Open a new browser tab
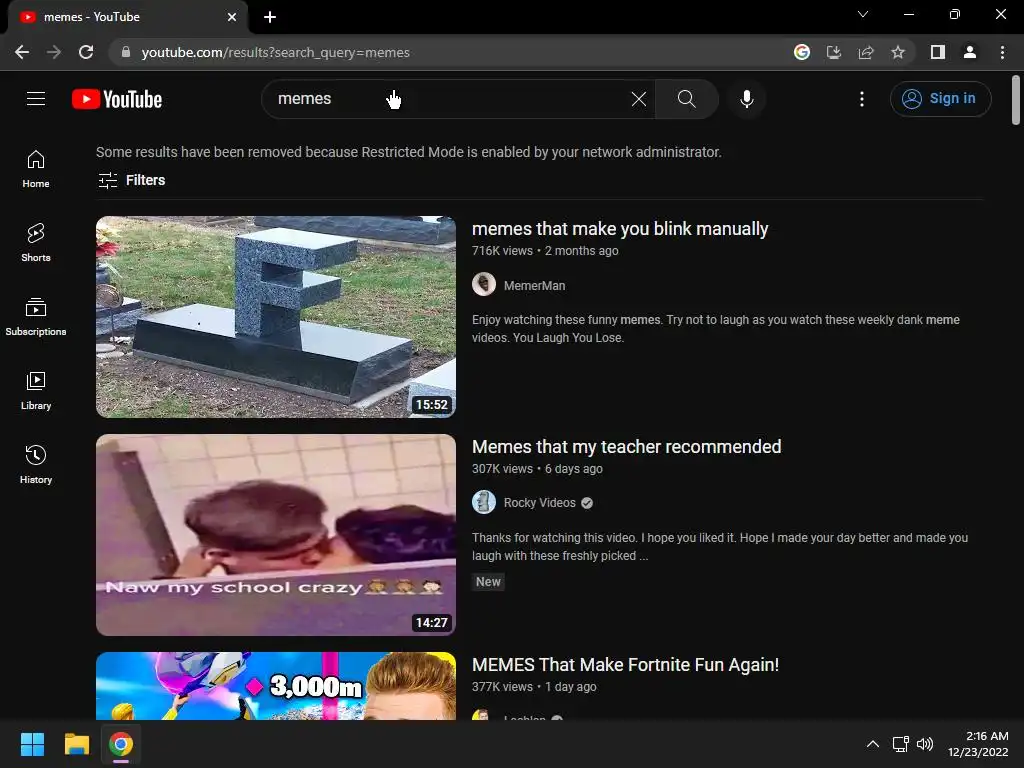This screenshot has width=1024, height=768. 270,17
